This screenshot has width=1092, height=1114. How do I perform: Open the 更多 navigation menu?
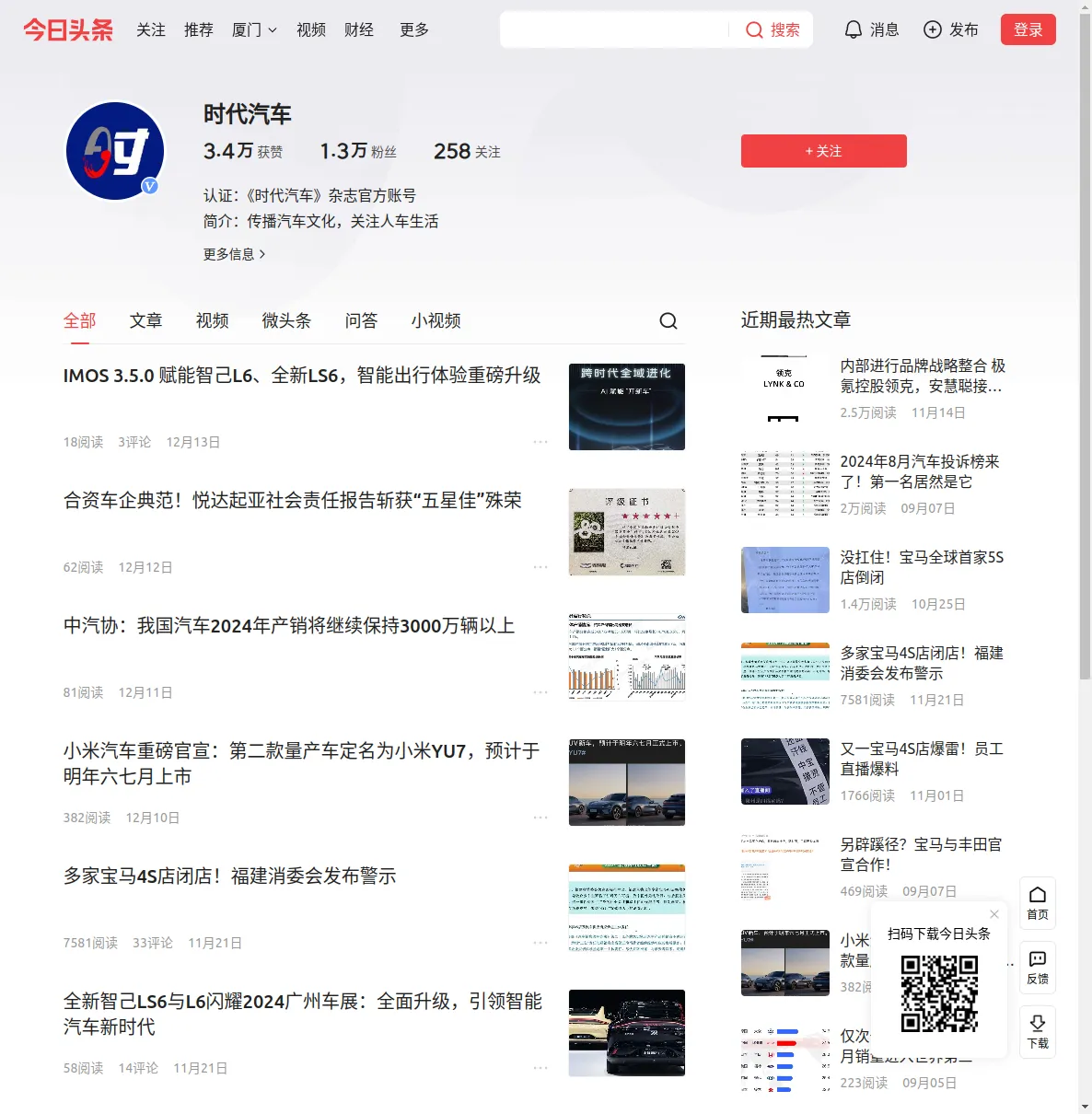pyautogui.click(x=414, y=29)
